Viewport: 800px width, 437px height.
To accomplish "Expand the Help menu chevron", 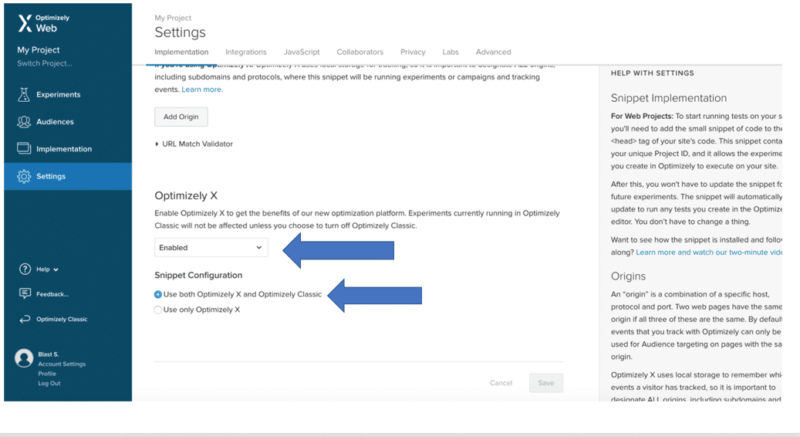I will tap(56, 269).
